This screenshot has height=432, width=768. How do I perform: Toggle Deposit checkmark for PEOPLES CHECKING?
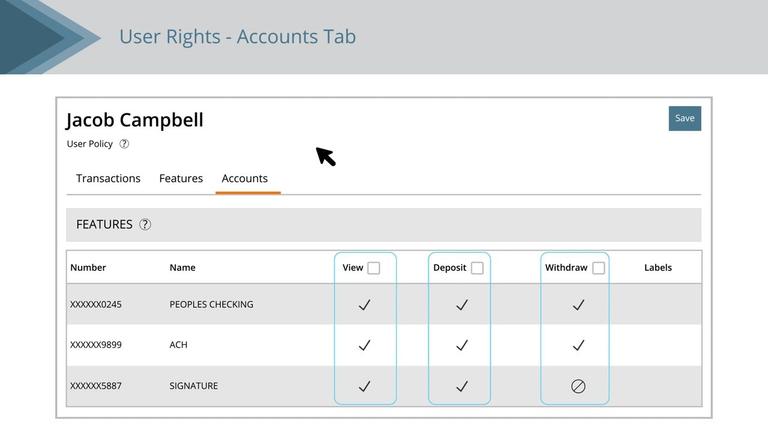[x=462, y=305]
